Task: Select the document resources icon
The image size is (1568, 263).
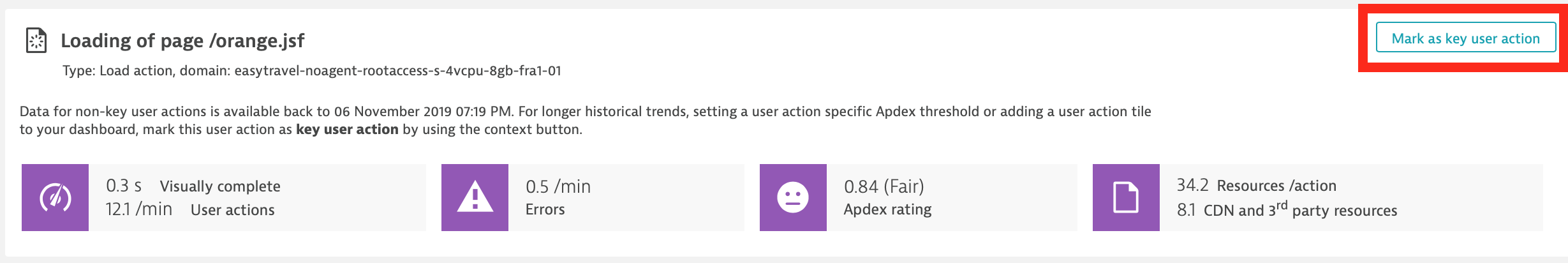Action: [1126, 197]
